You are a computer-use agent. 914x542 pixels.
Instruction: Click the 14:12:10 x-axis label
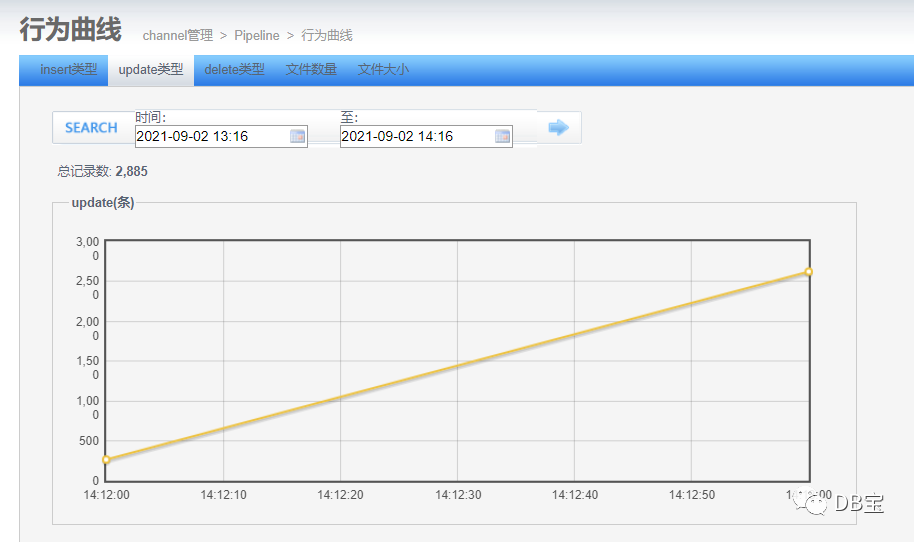223,495
